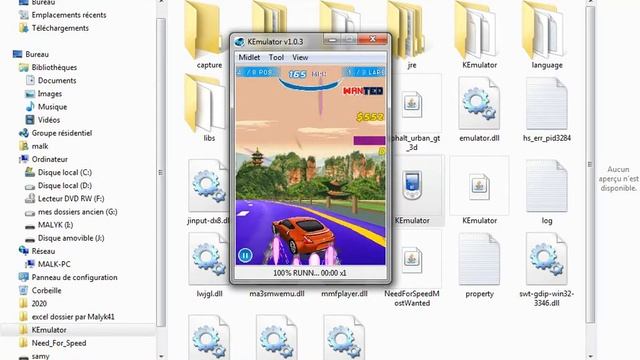640x360 pixels.
Task: Select the property file
Action: [479, 265]
